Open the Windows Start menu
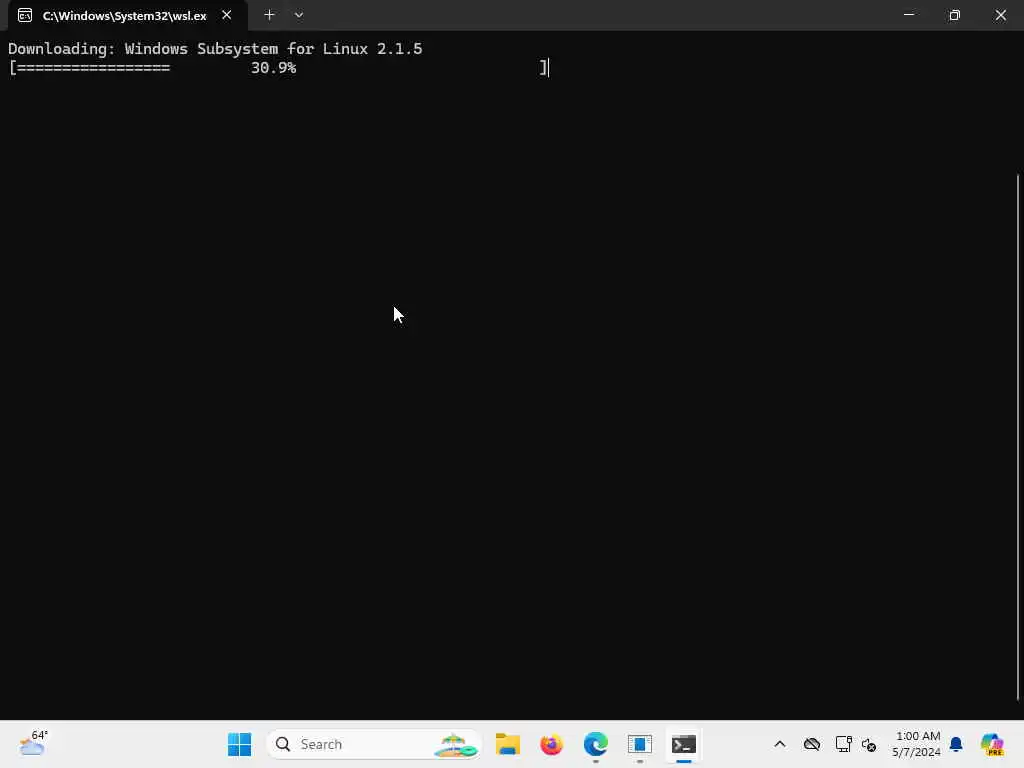The height and width of the screenshot is (768, 1024). pos(240,744)
